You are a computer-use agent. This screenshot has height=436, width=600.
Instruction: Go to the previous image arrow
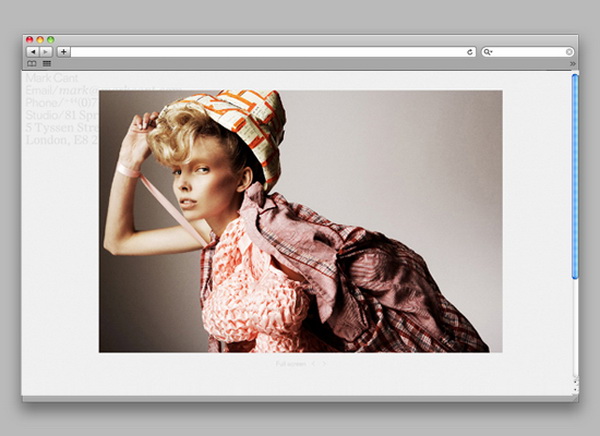point(313,364)
